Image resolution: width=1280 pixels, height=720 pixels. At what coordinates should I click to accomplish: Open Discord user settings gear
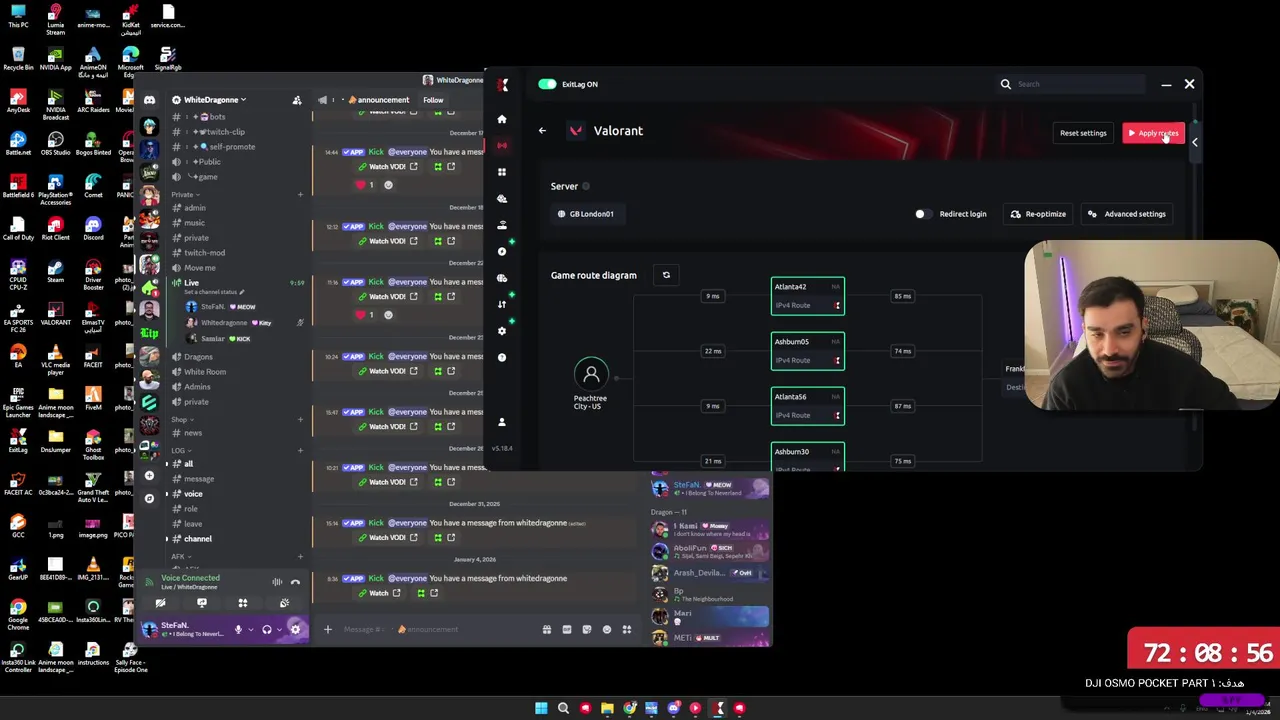[295, 629]
